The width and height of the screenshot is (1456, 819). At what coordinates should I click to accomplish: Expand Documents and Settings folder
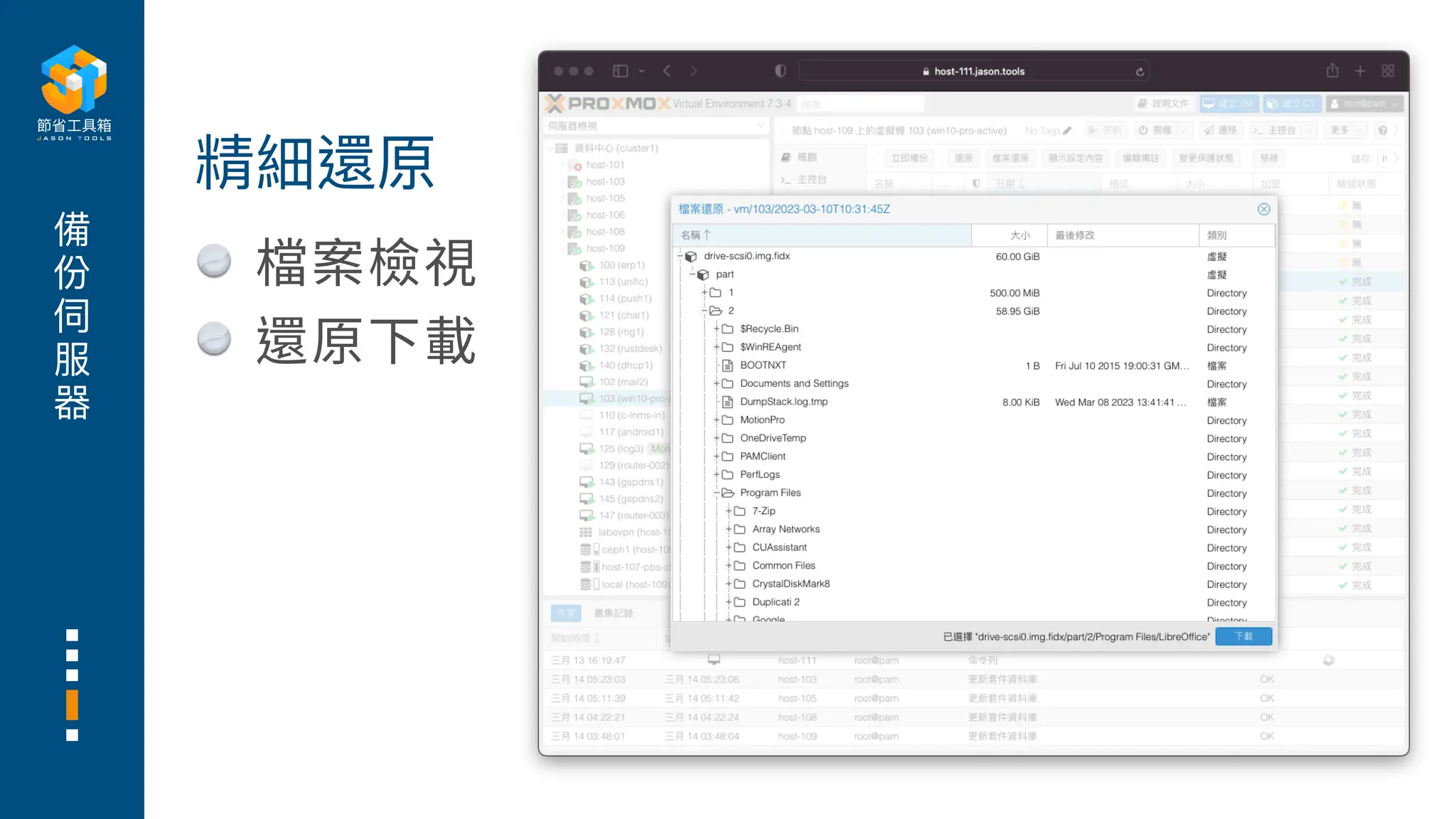(717, 383)
